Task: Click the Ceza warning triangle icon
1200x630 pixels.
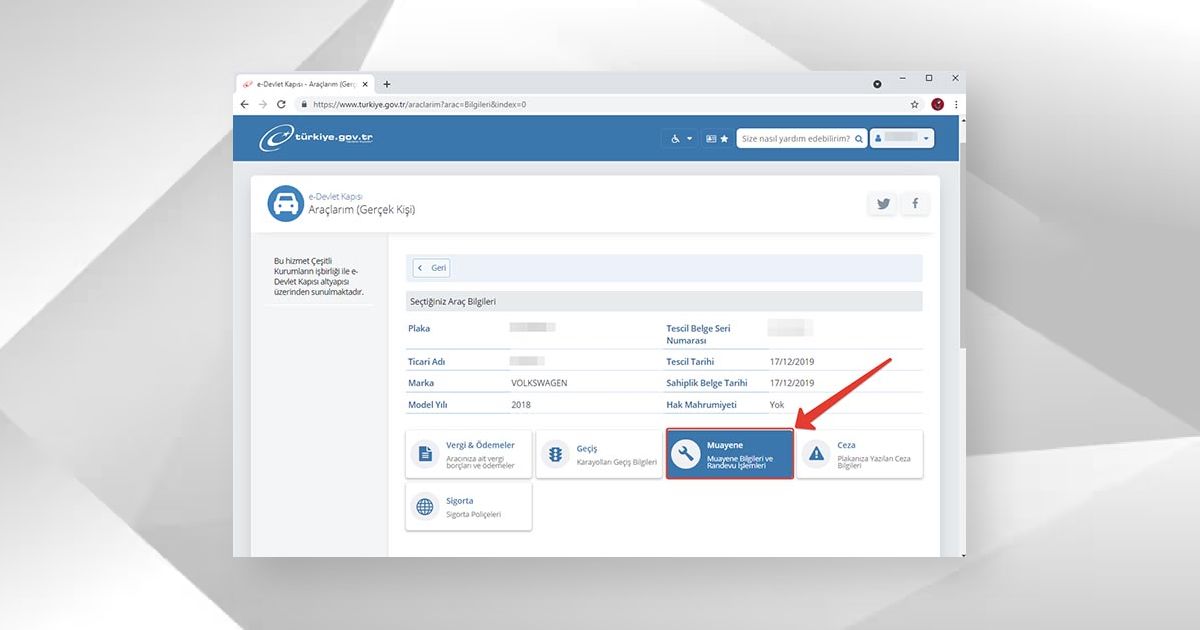Action: click(816, 454)
